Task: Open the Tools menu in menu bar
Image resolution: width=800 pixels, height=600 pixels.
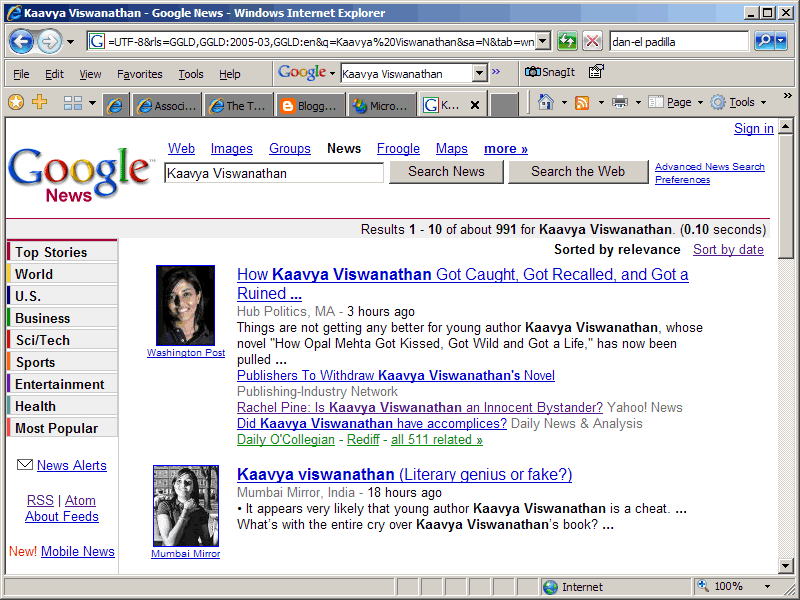Action: click(x=191, y=74)
